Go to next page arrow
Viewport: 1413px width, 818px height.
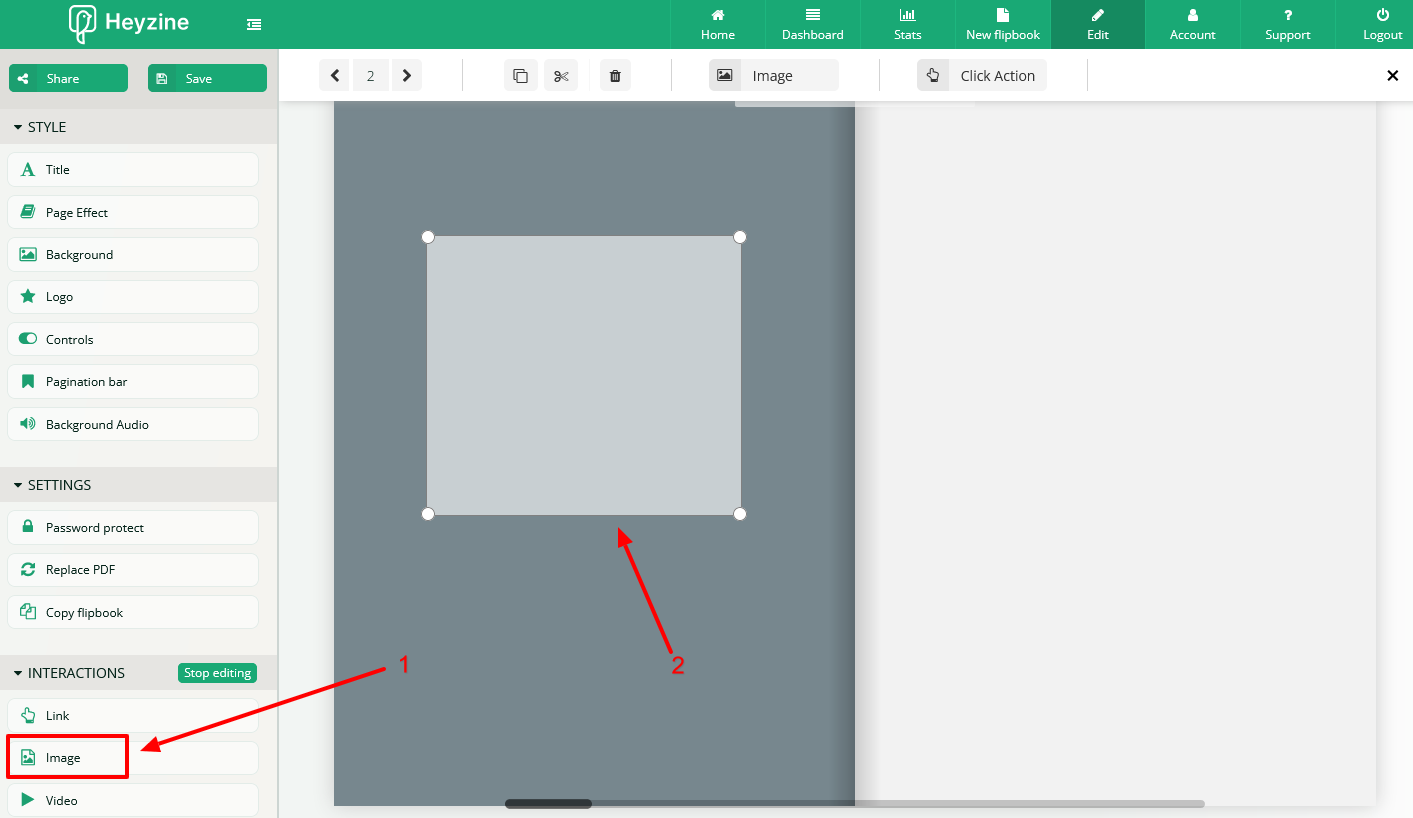406,76
